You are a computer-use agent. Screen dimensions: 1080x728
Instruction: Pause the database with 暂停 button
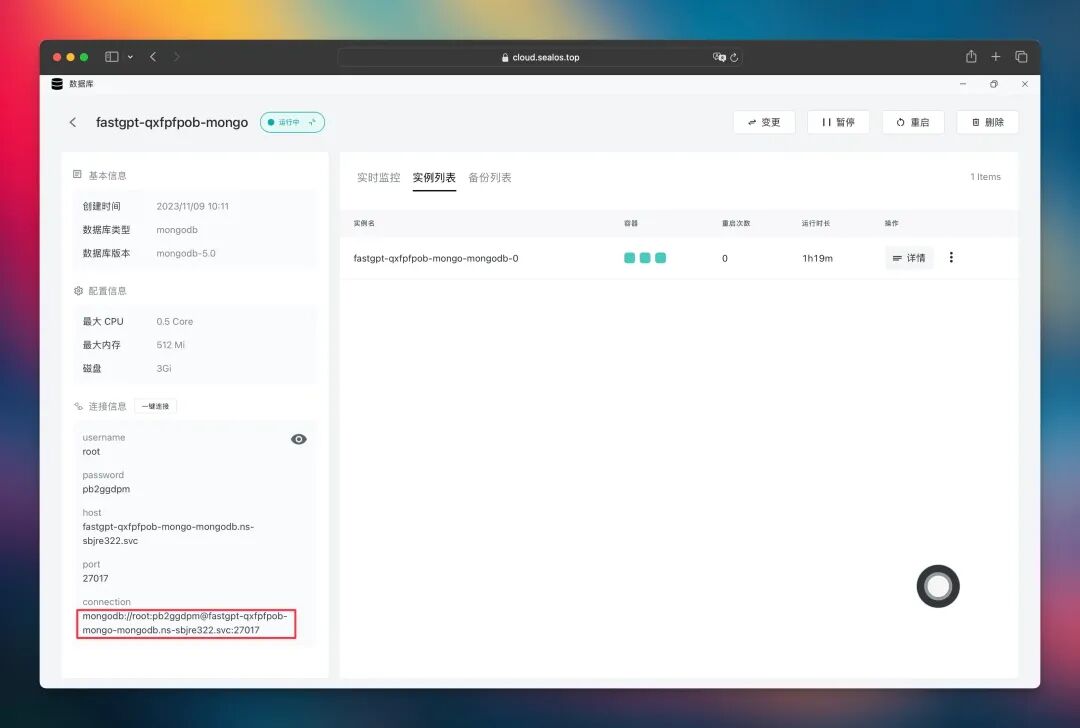tap(838, 122)
